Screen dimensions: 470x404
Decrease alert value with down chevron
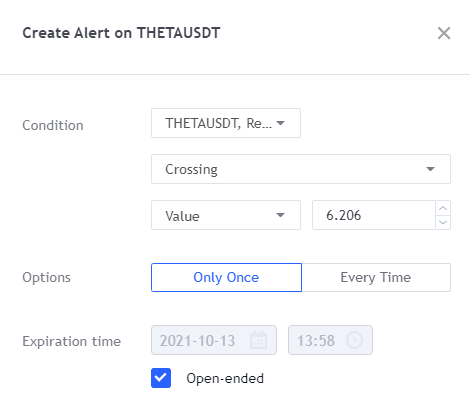point(443,222)
